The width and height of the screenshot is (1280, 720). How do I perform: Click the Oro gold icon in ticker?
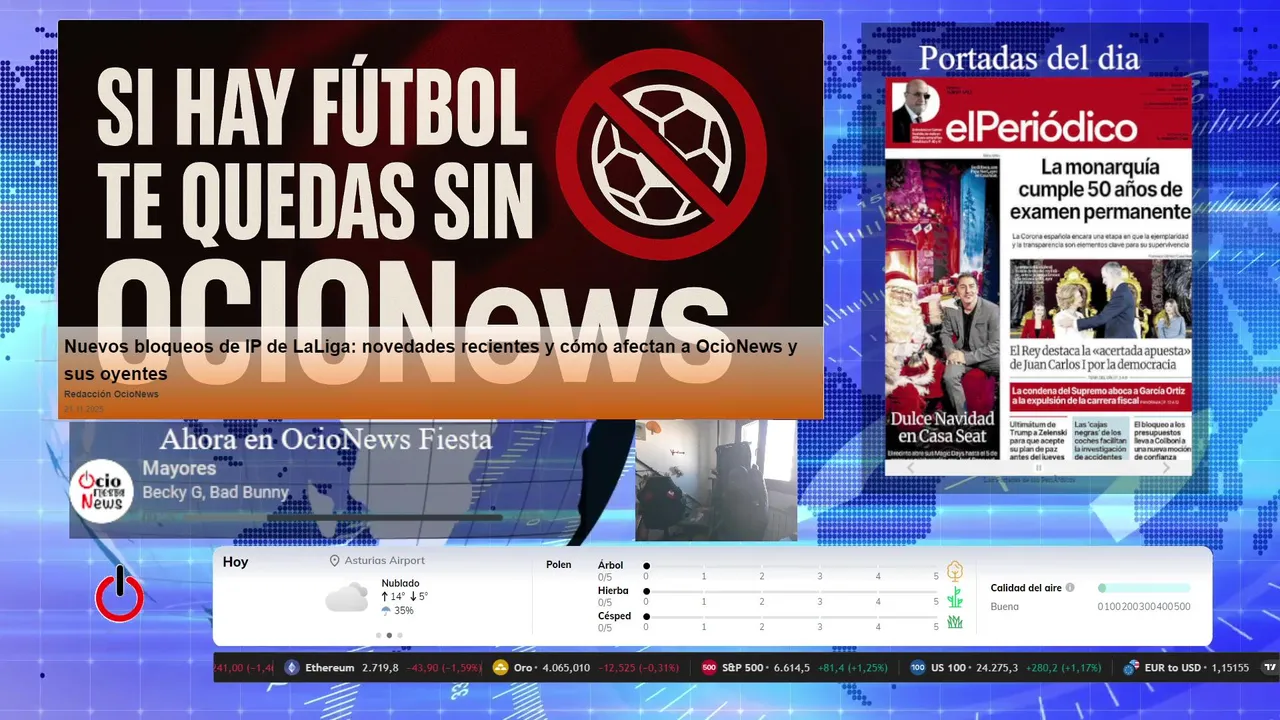click(501, 667)
